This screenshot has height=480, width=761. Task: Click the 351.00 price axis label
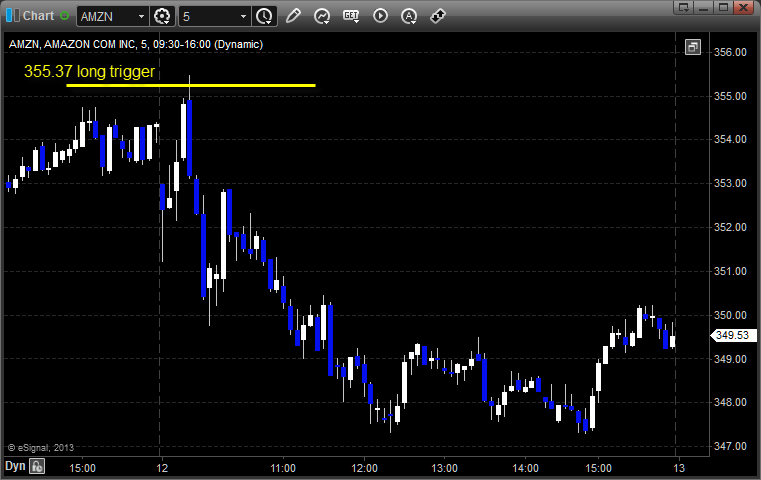(730, 271)
